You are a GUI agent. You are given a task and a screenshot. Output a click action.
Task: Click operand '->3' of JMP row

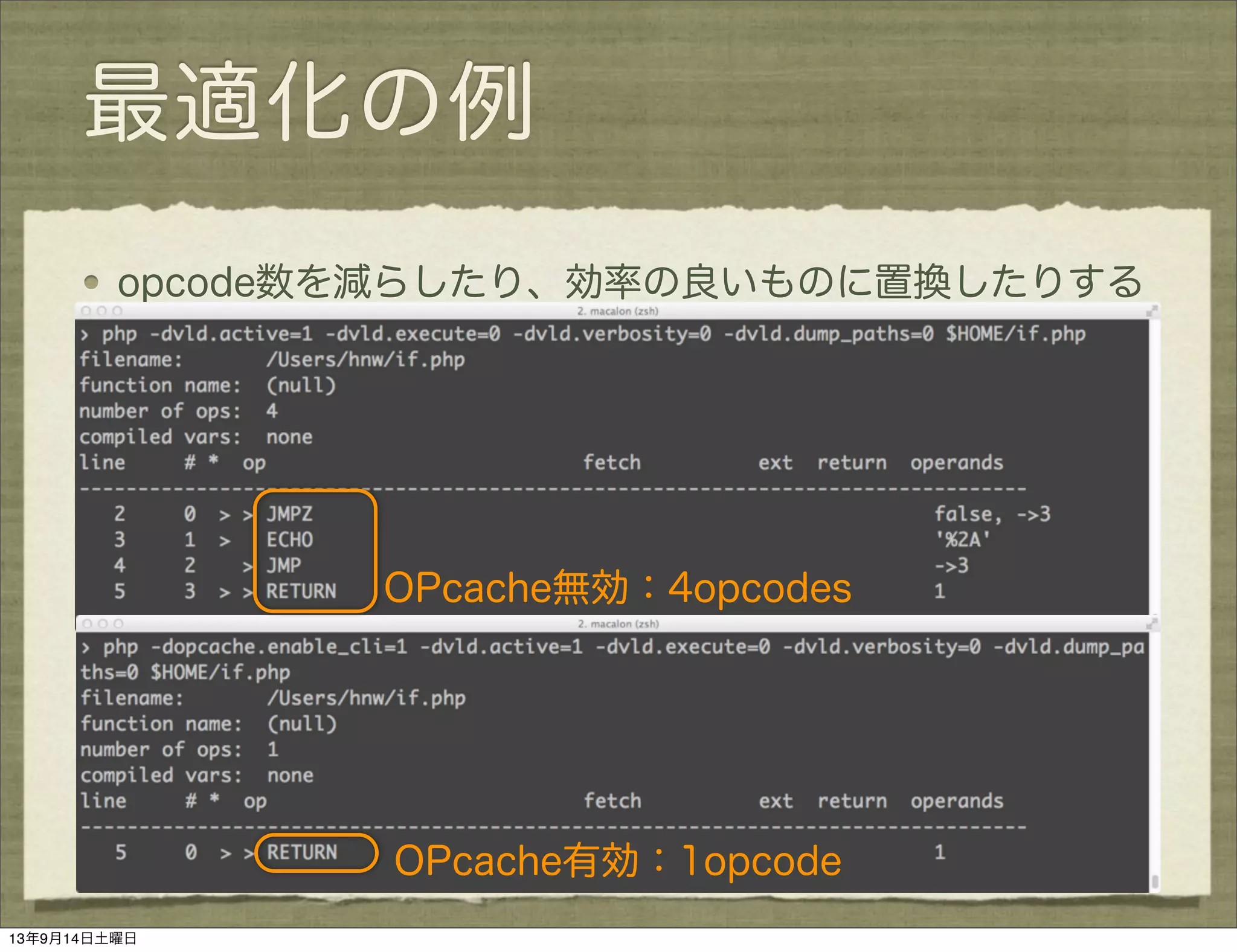(952, 565)
